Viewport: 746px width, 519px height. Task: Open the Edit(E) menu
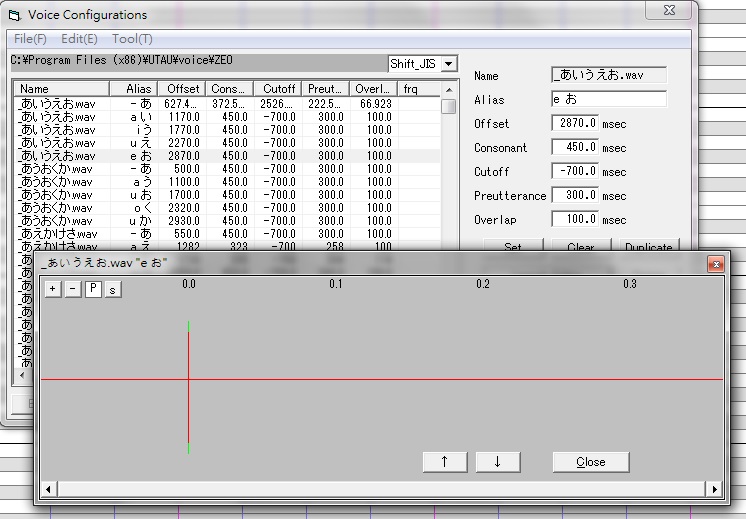(x=79, y=39)
